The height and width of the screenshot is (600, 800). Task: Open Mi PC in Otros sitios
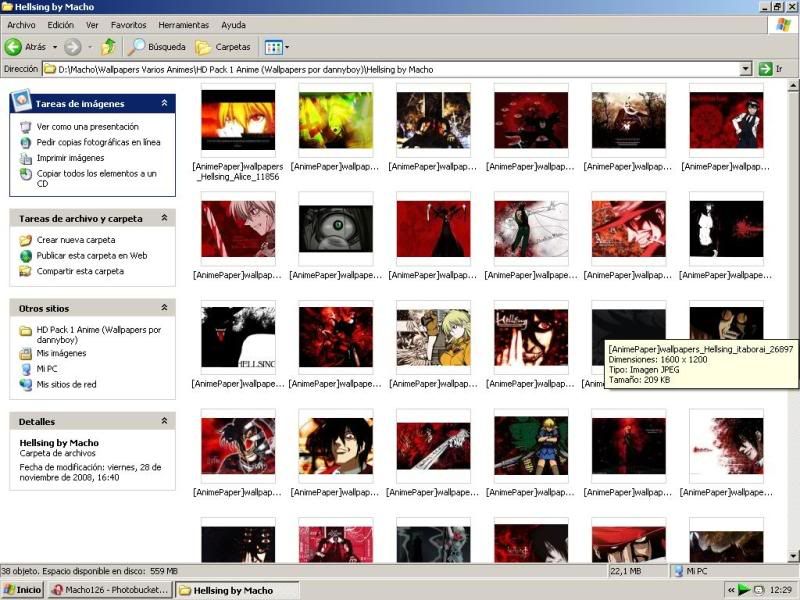point(47,369)
